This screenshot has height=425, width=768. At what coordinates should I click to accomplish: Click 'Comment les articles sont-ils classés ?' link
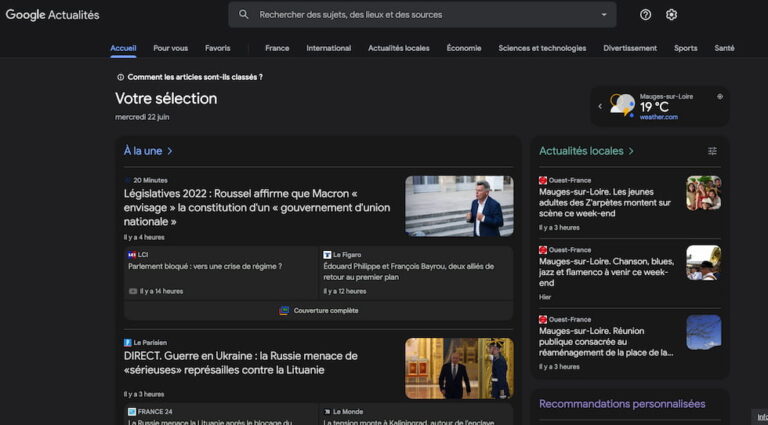(195, 77)
